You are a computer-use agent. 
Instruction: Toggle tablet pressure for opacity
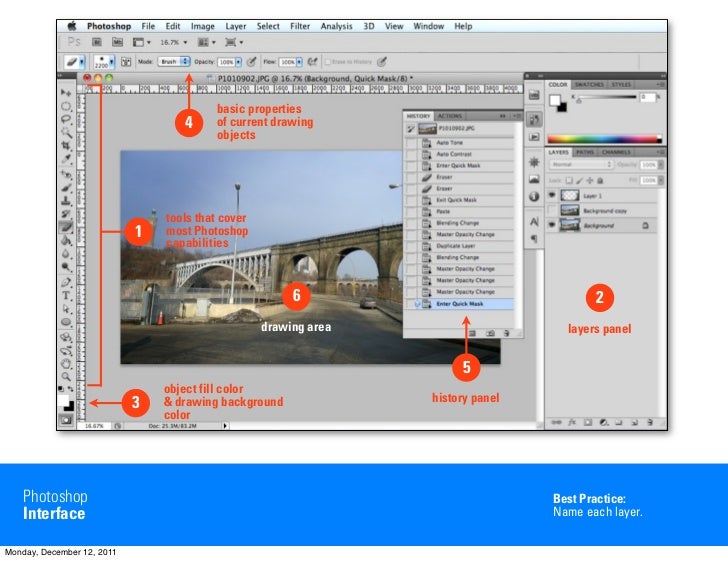(x=251, y=61)
